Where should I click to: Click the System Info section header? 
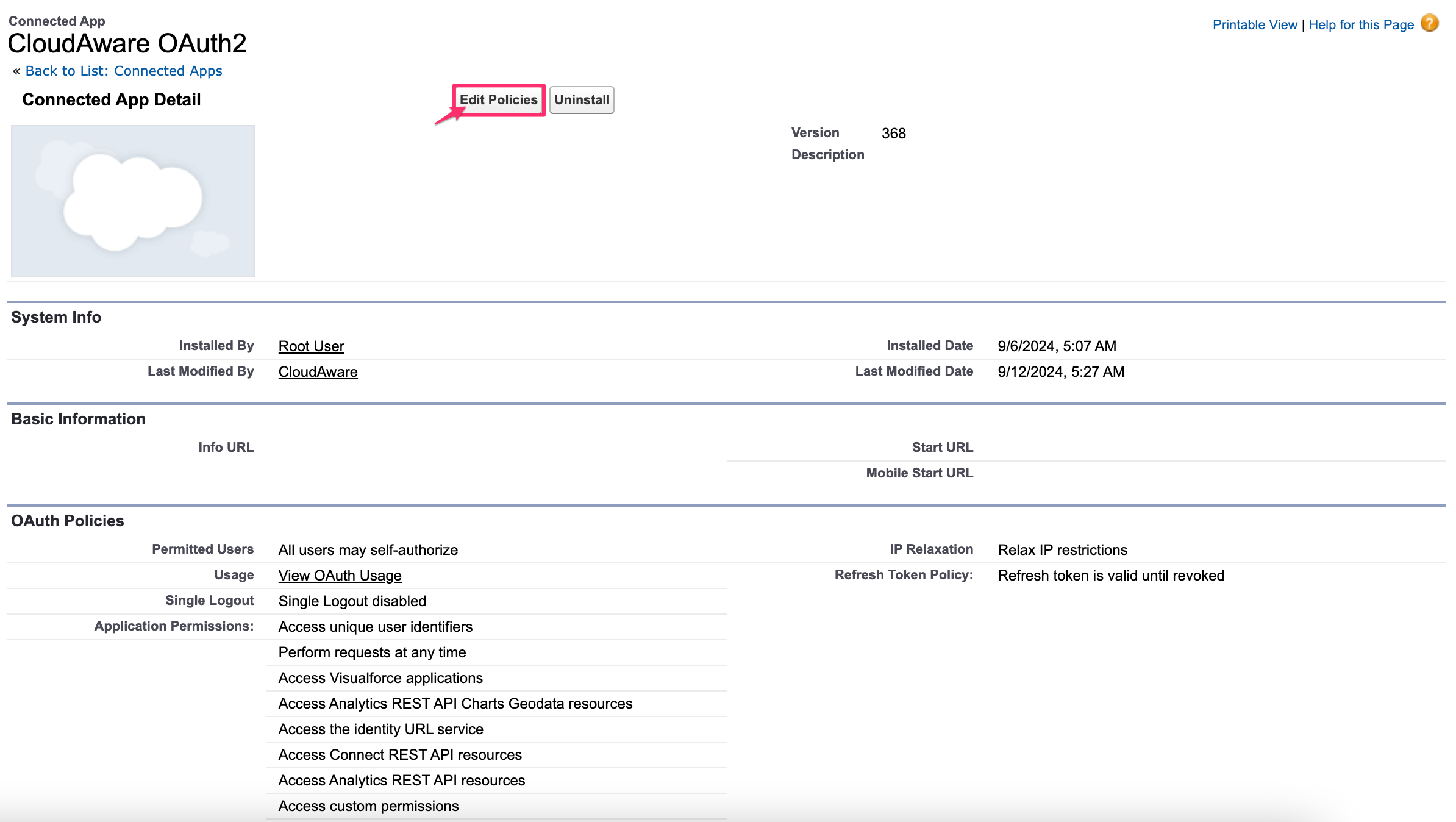(55, 316)
